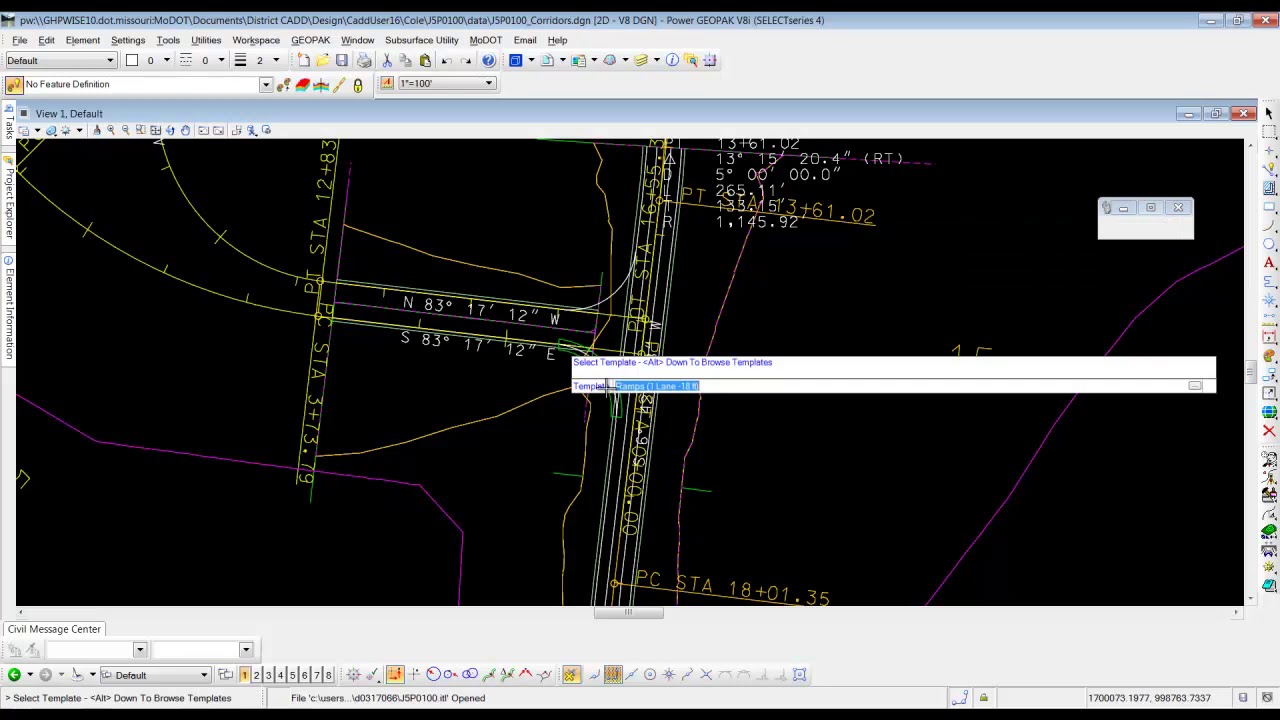The image size is (1280, 720).
Task: Toggle view 2 button
Action: click(x=256, y=675)
